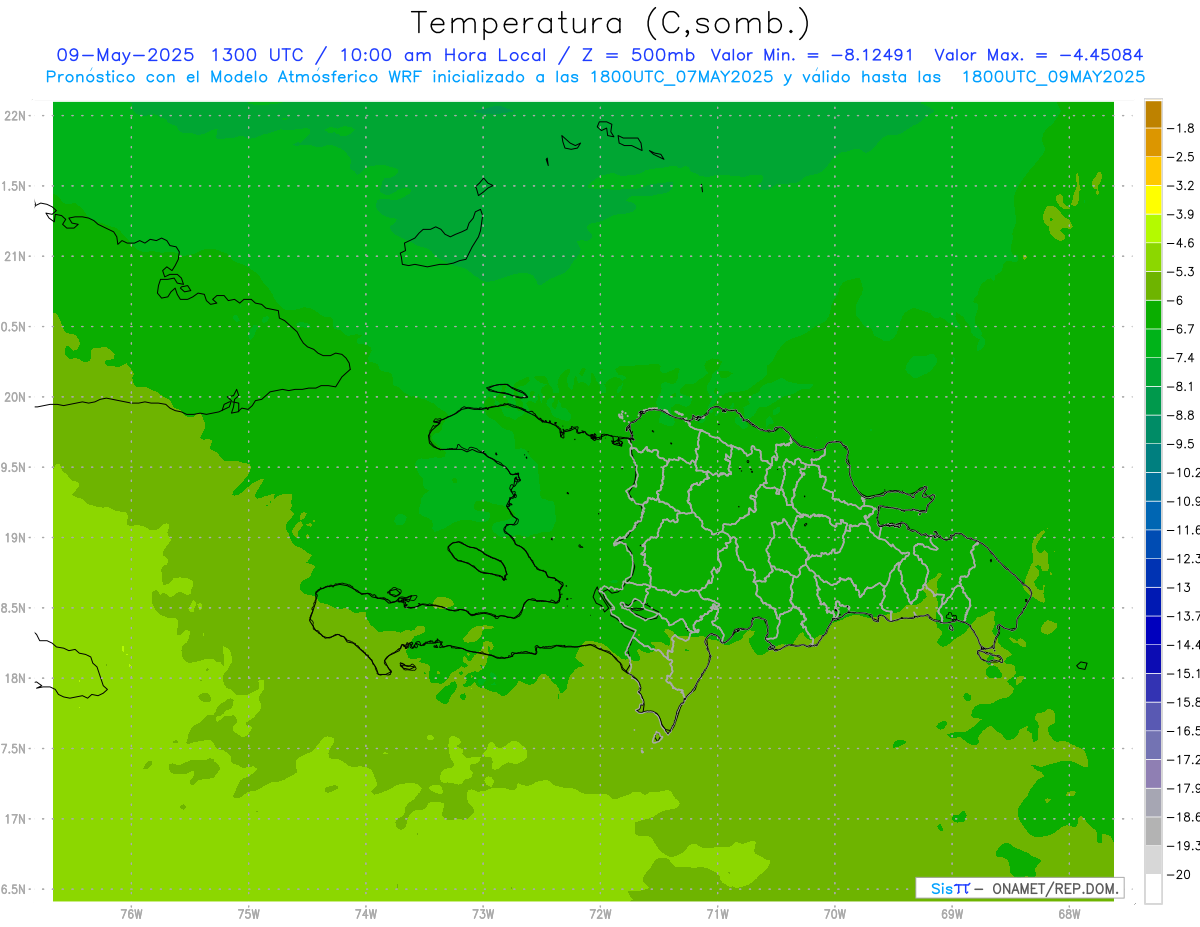1200x927 pixels.
Task: Click the '74W' longitude label
Action: click(x=366, y=914)
